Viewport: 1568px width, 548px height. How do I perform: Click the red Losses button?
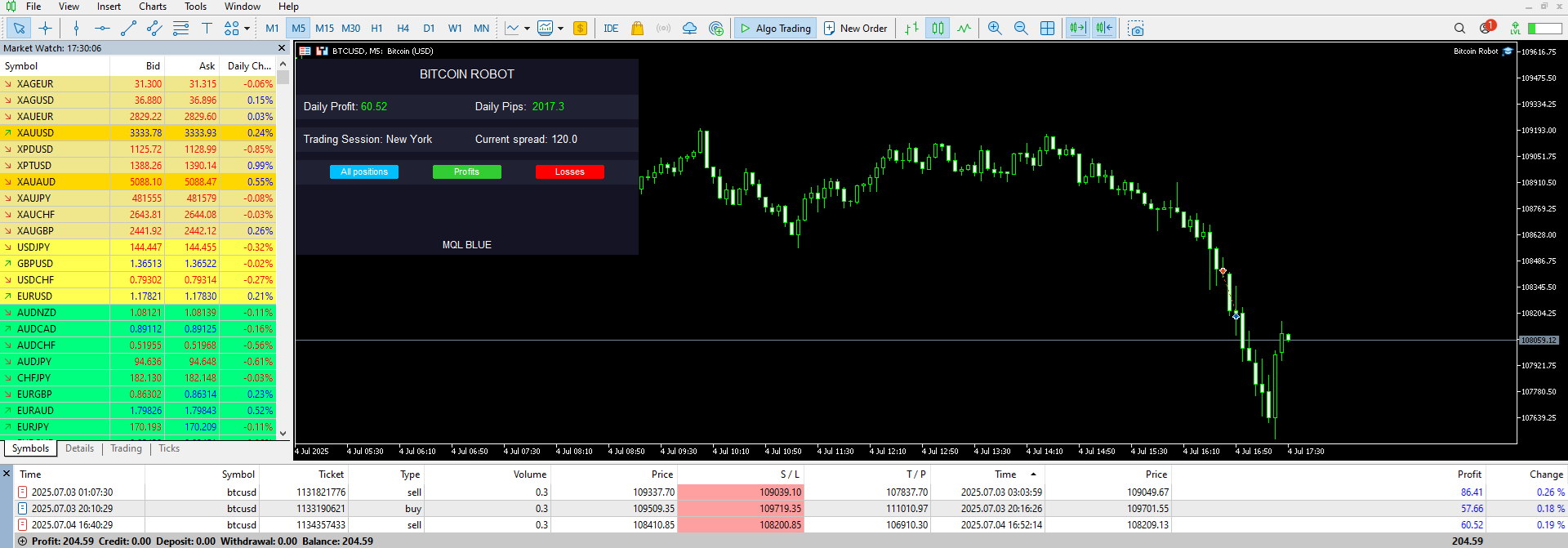coord(569,172)
